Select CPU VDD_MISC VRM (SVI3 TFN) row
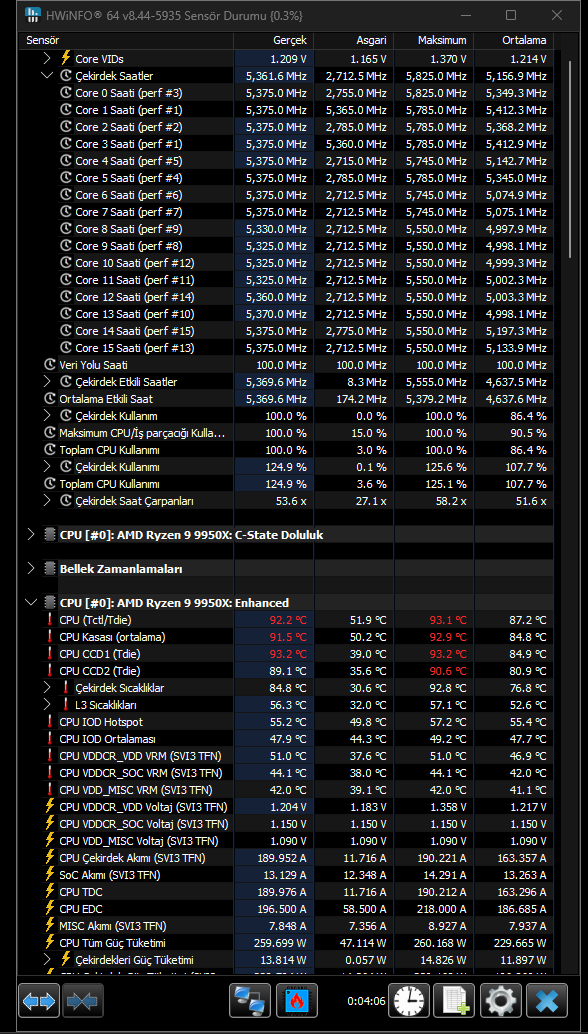 point(288,790)
